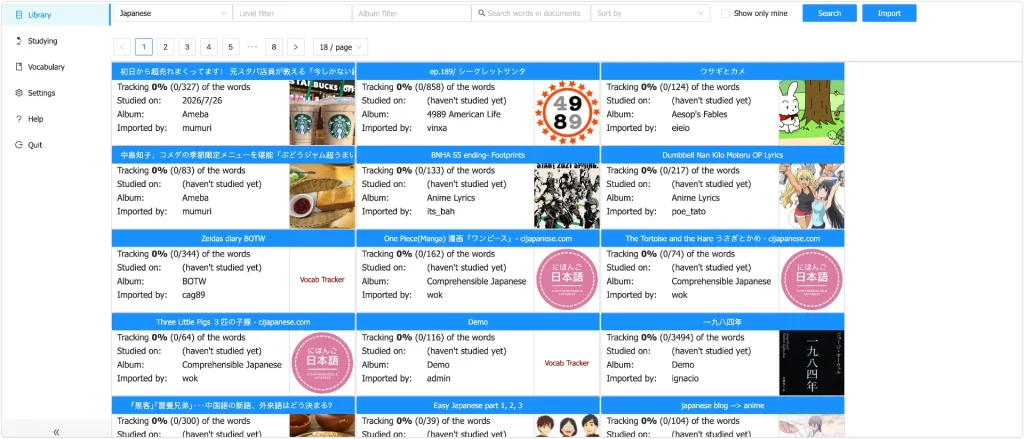Go to page 5
The height and width of the screenshot is (439, 1024).
(231, 47)
